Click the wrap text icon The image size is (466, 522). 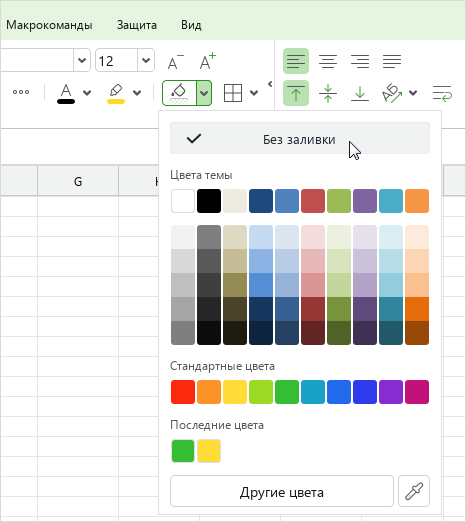(x=442, y=93)
